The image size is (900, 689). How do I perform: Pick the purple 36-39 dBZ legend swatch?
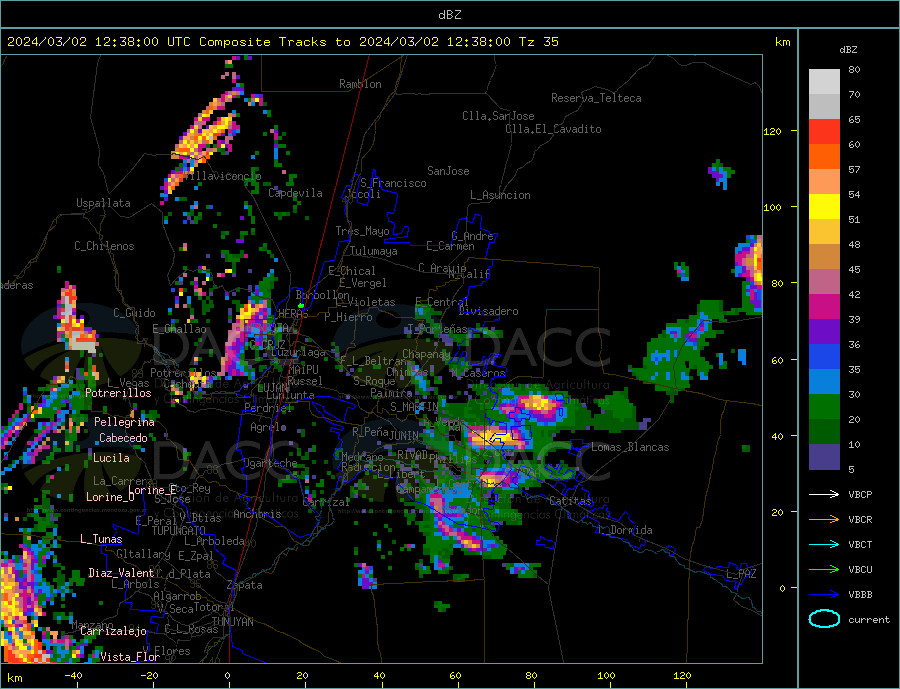[824, 332]
